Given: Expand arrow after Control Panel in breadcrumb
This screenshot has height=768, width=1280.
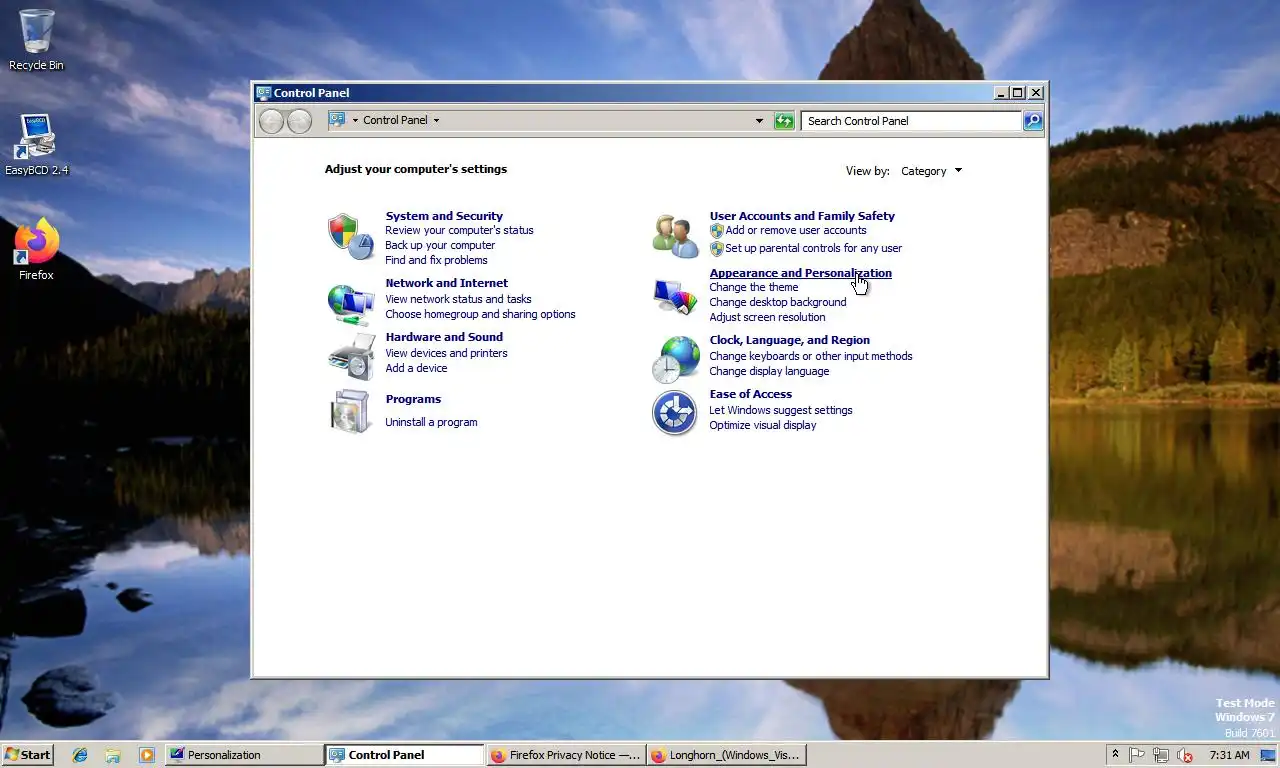Looking at the screenshot, I should (436, 120).
